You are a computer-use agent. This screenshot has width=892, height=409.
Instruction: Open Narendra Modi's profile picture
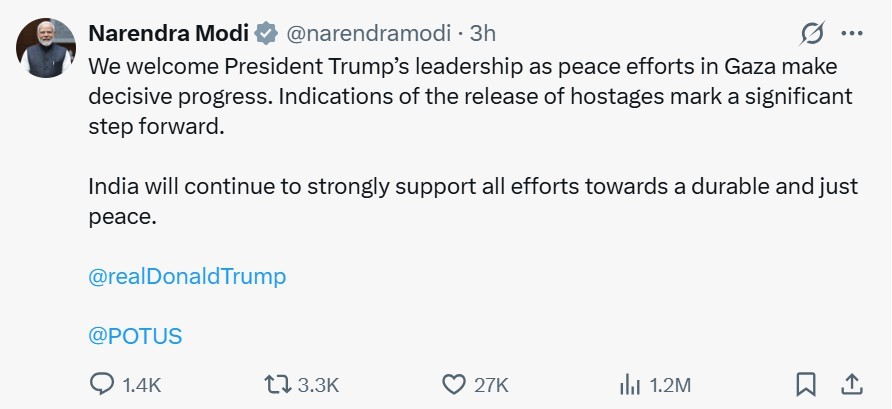point(46,47)
